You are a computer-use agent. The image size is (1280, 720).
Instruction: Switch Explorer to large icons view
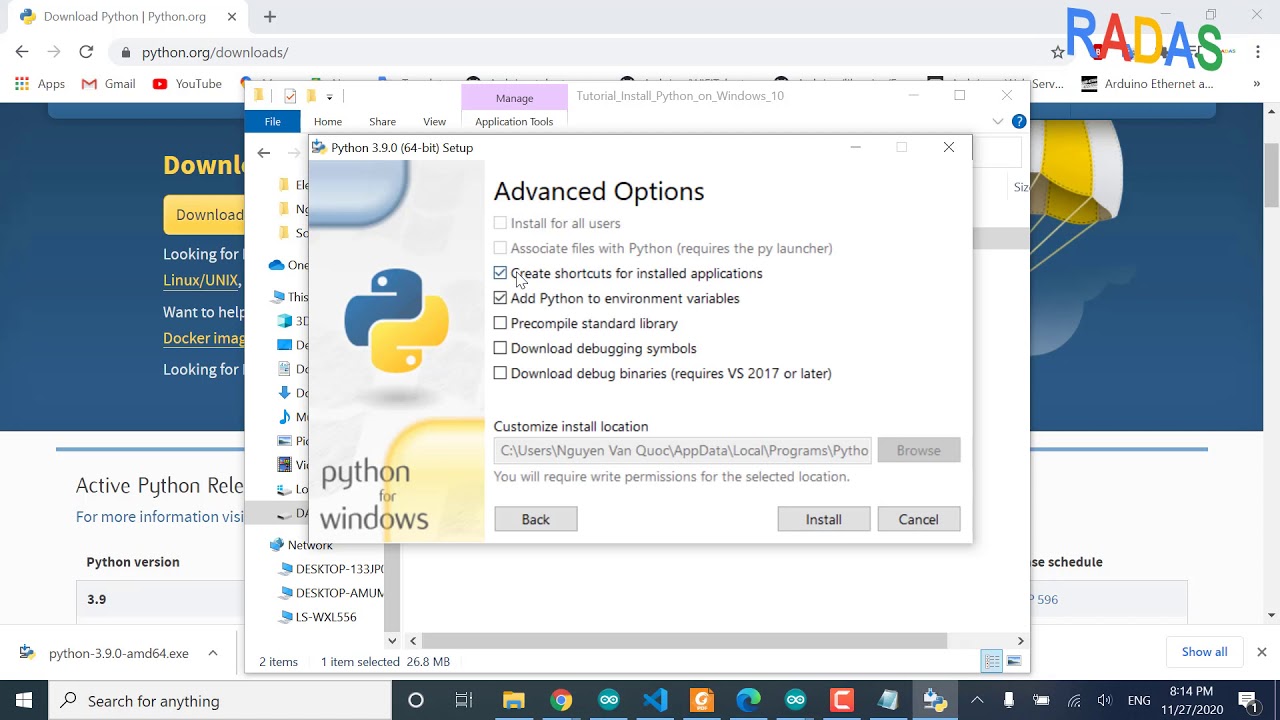1014,661
